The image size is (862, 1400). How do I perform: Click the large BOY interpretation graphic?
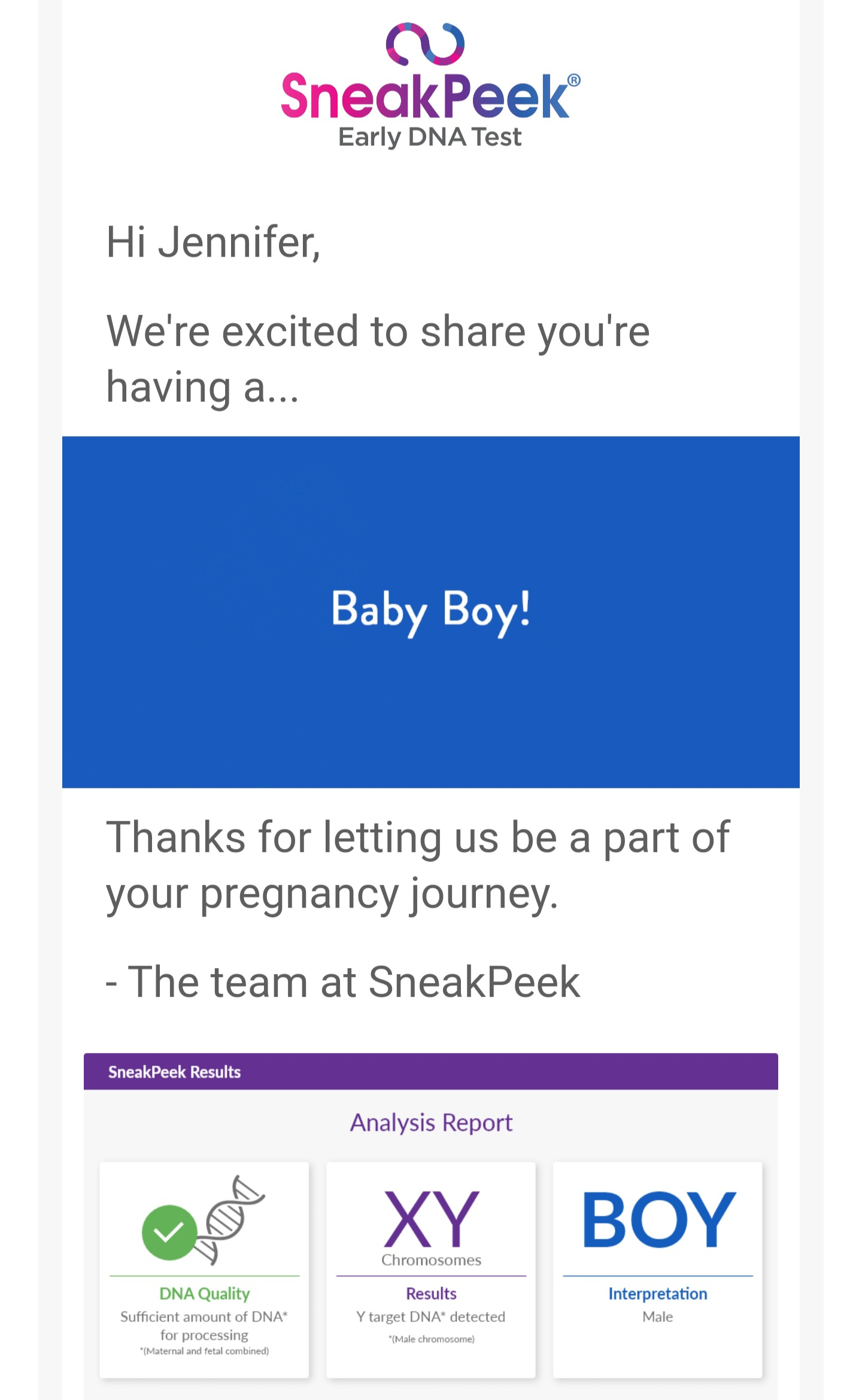(x=658, y=1219)
